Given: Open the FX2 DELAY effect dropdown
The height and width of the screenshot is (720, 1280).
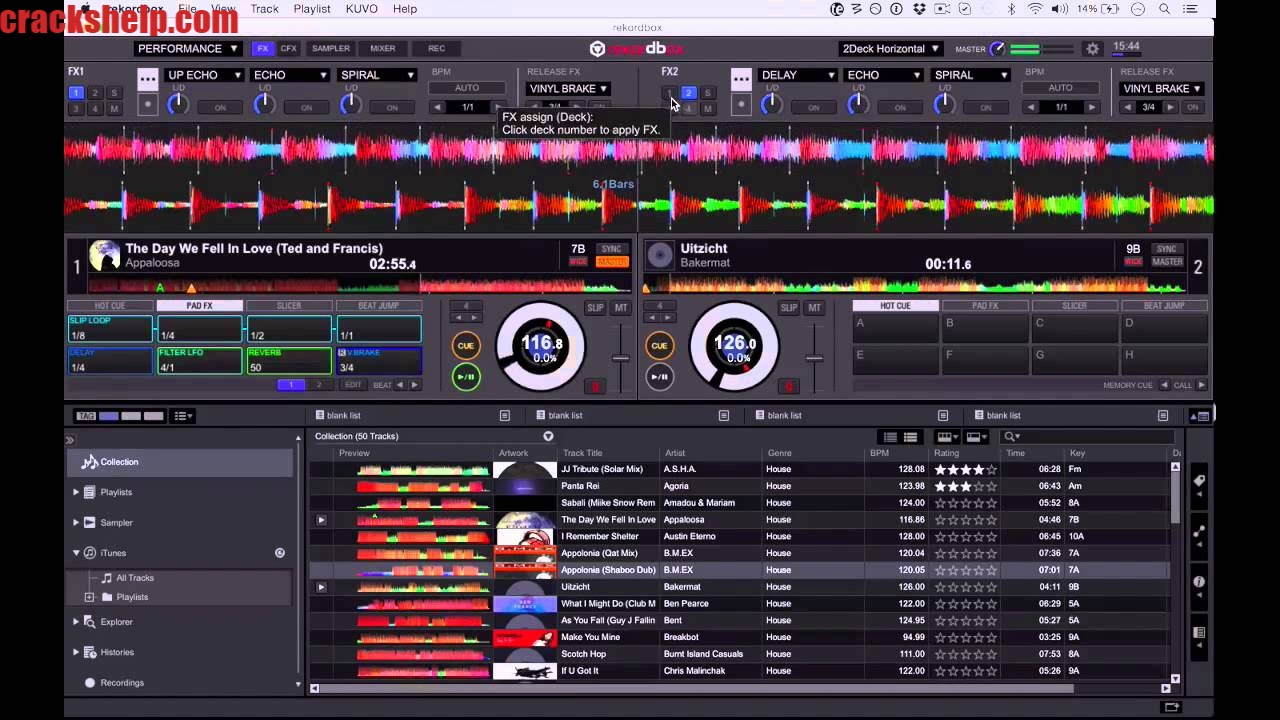Looking at the screenshot, I should [798, 75].
